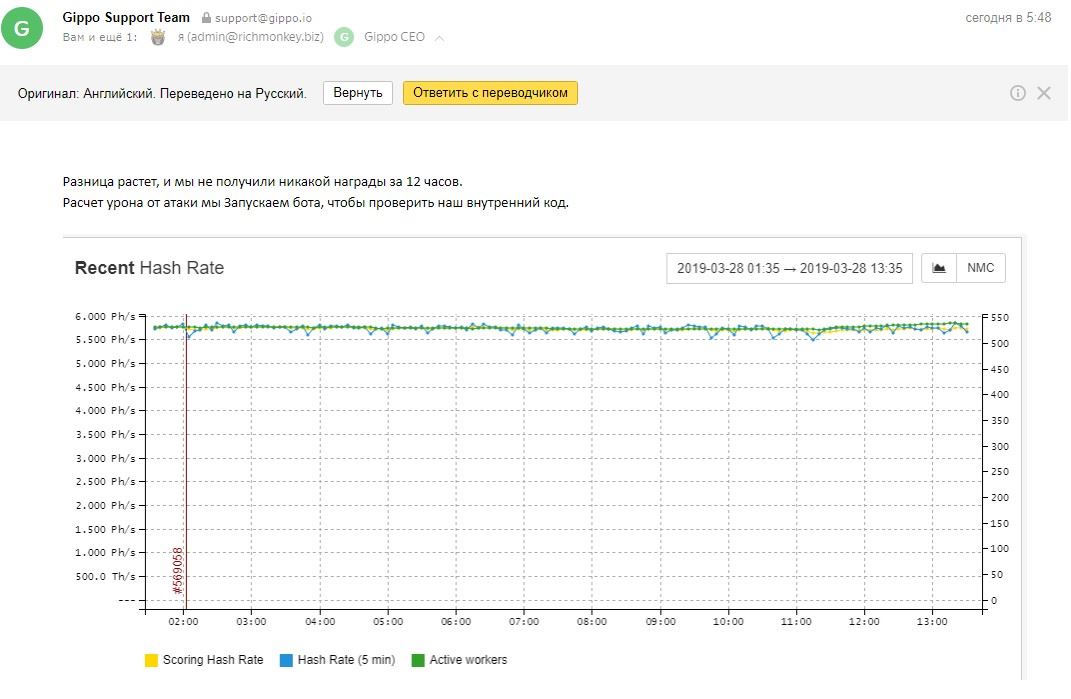This screenshot has width=1071, height=699.
Task: Click the #569058 block marker on chart
Action: tap(178, 570)
